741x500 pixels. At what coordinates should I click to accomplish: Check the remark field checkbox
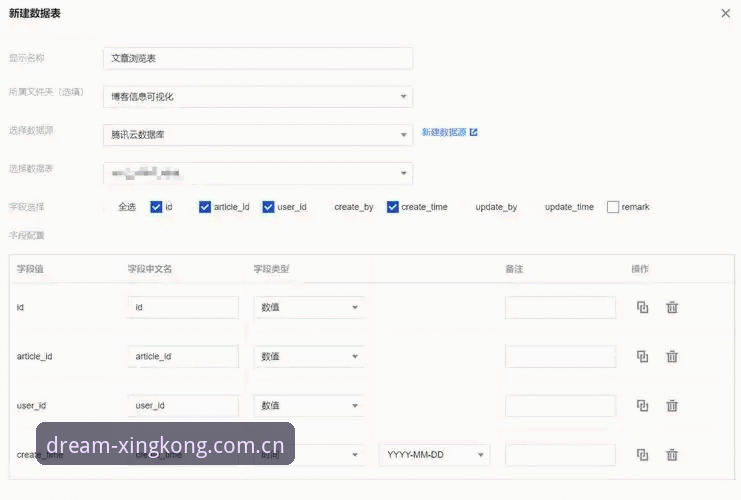click(x=613, y=207)
